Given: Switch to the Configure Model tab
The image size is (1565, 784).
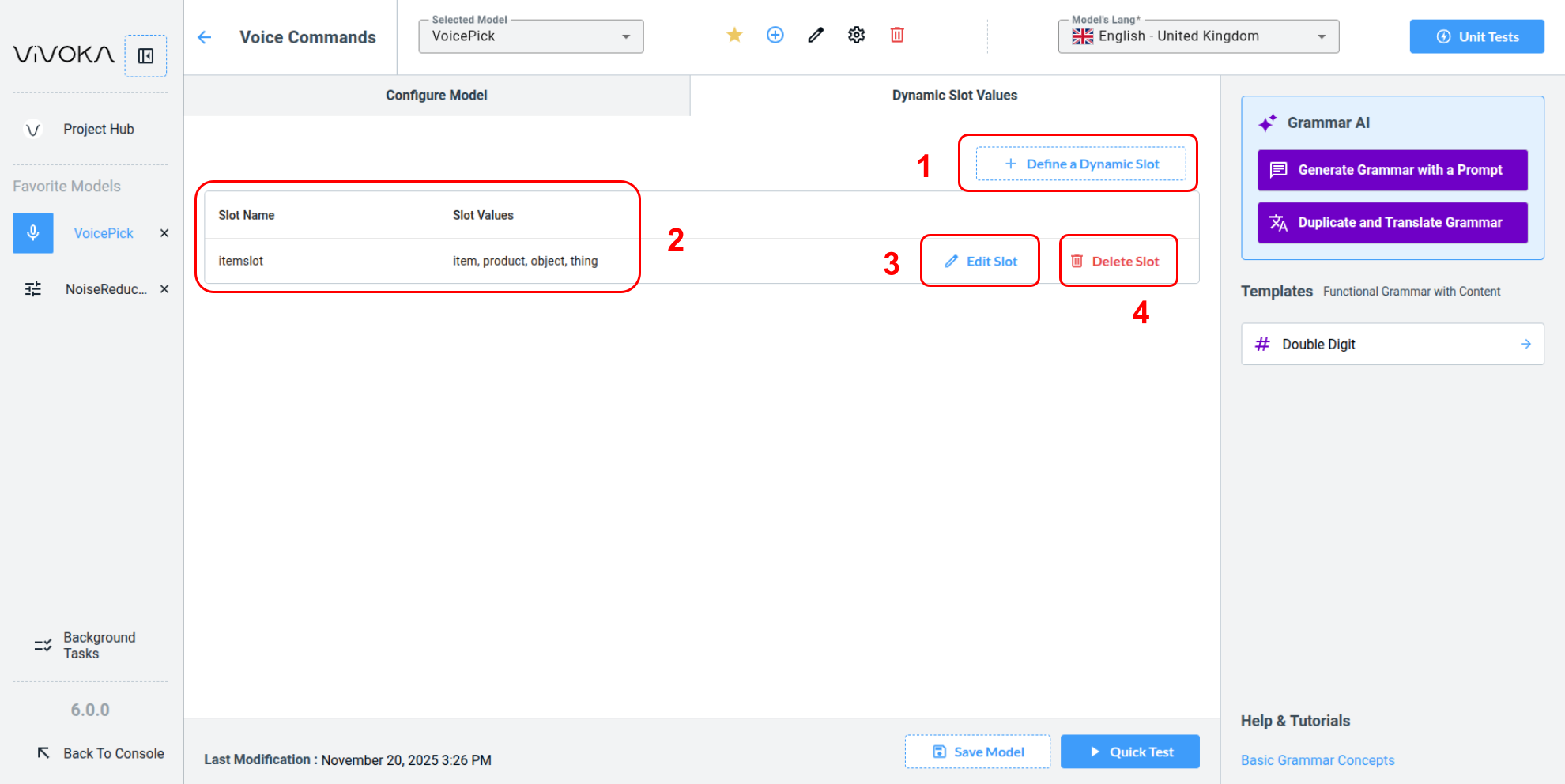Looking at the screenshot, I should 436,96.
